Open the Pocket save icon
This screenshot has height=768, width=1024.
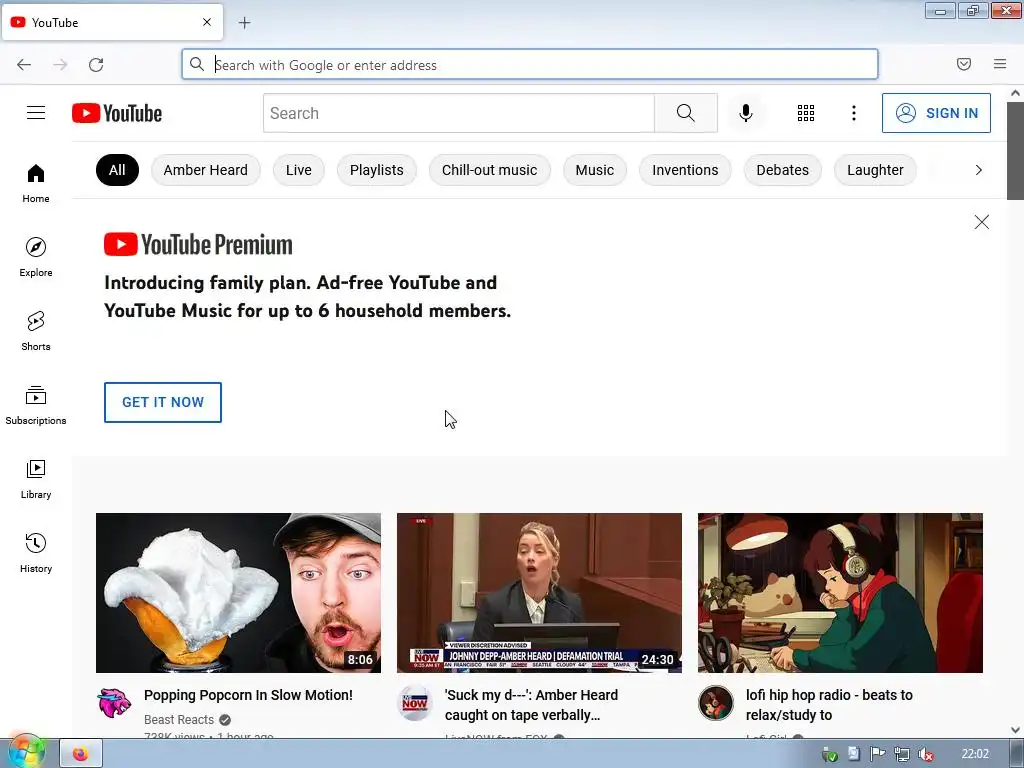tap(964, 64)
